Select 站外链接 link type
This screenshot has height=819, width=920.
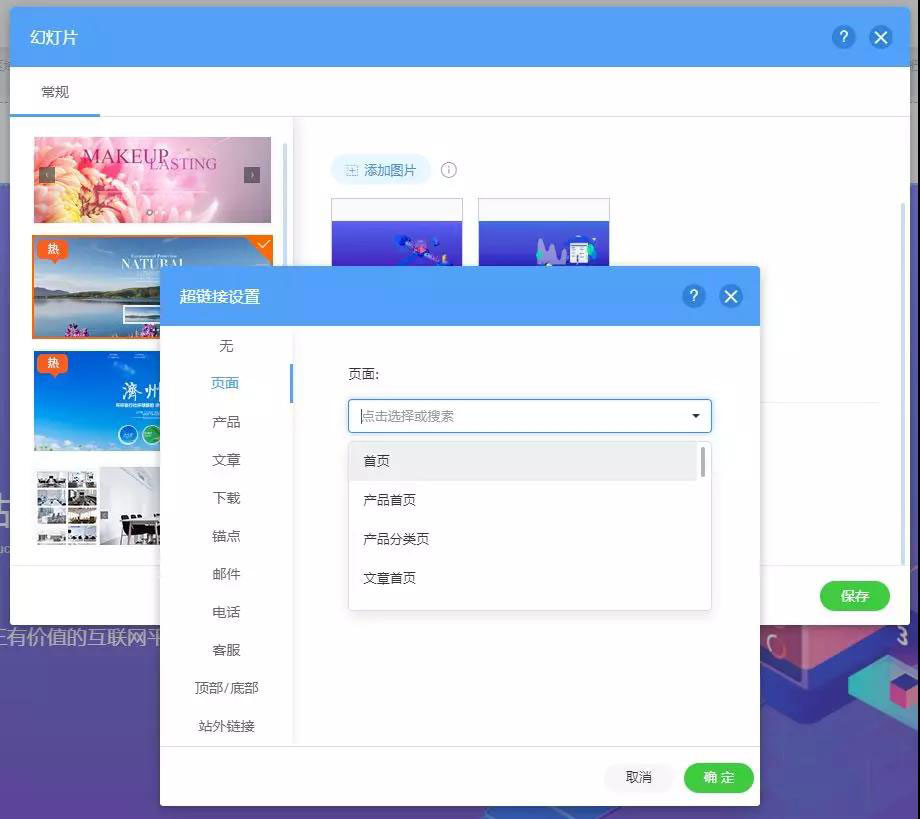pos(227,726)
